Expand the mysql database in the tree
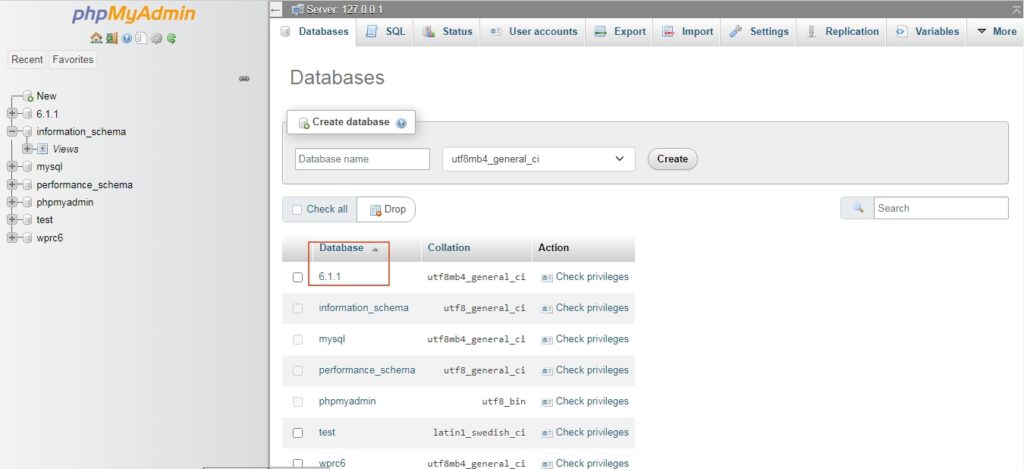 (x=12, y=167)
